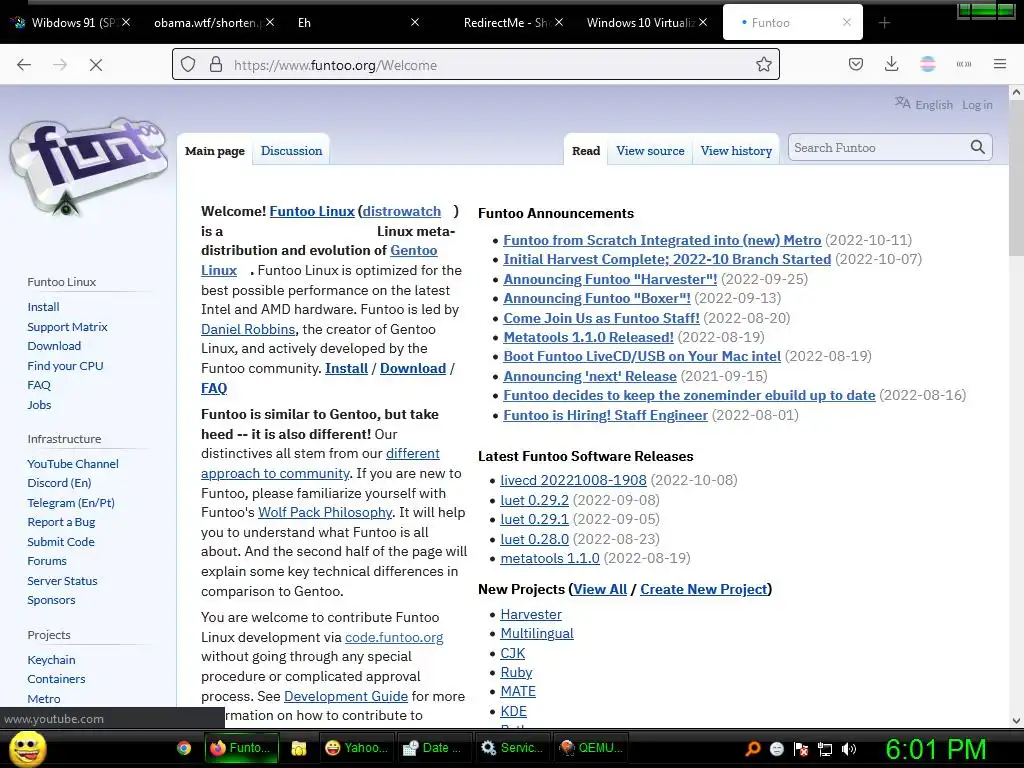Open the luet 0.29.2 release link
The width and height of the screenshot is (1024, 768).
(534, 500)
